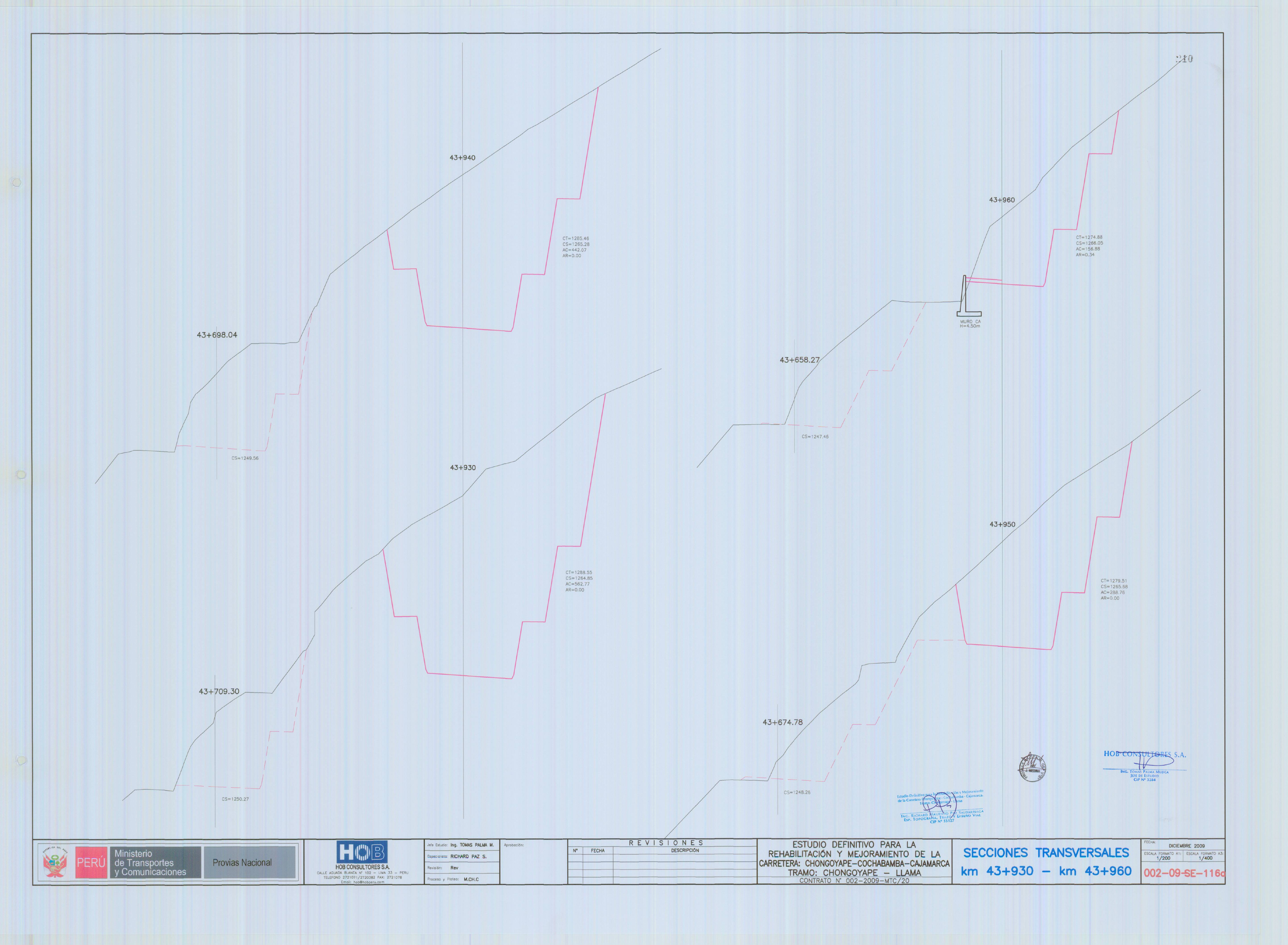Select the CT=1288.55 value
1288x945 pixels.
pos(579,573)
